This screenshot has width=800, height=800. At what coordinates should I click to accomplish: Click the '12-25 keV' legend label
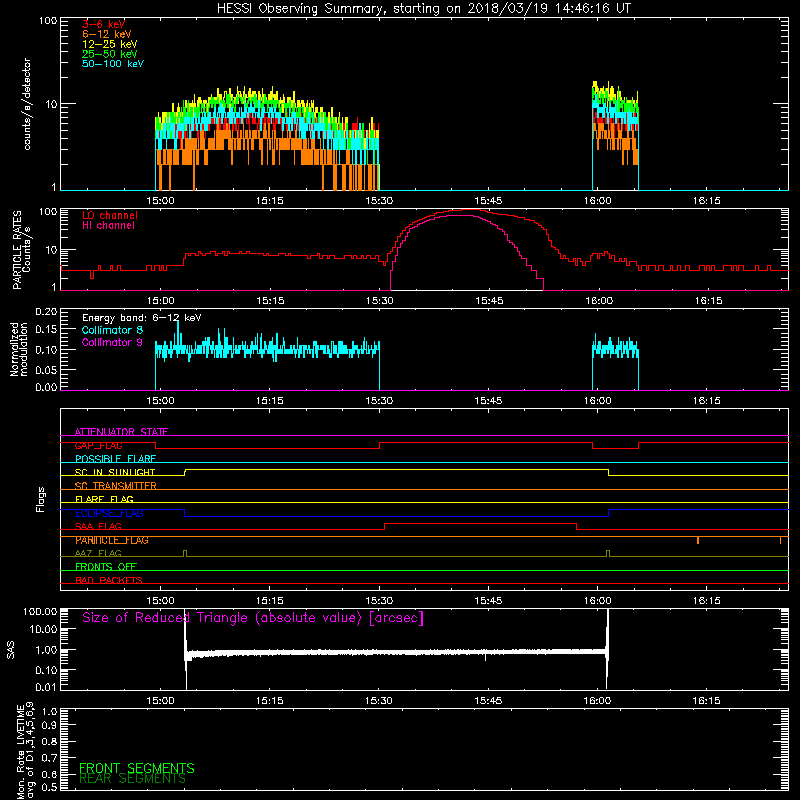(110, 44)
